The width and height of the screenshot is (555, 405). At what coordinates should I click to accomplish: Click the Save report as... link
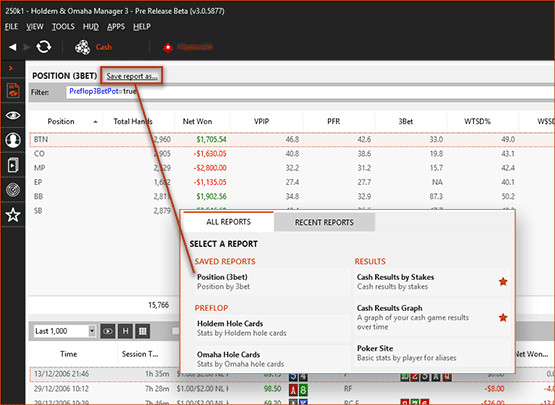(132, 76)
